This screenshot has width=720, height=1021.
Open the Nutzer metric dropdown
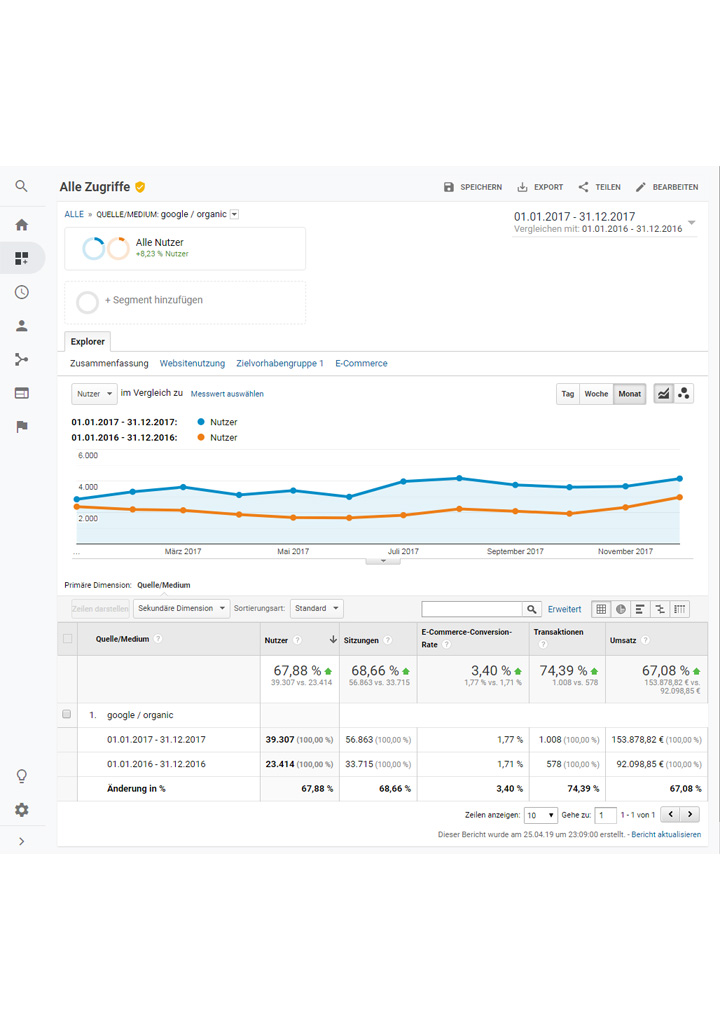click(94, 393)
